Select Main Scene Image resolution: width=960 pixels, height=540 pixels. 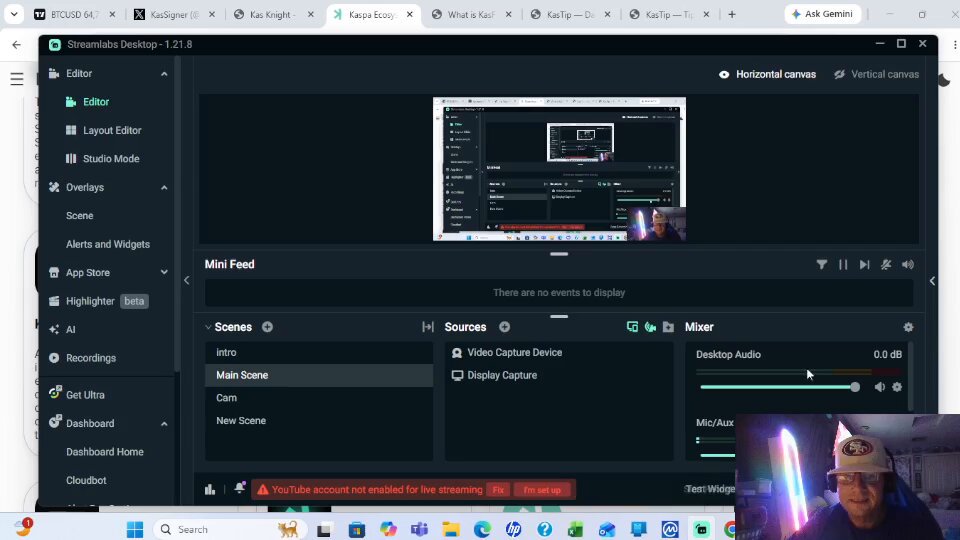click(319, 375)
